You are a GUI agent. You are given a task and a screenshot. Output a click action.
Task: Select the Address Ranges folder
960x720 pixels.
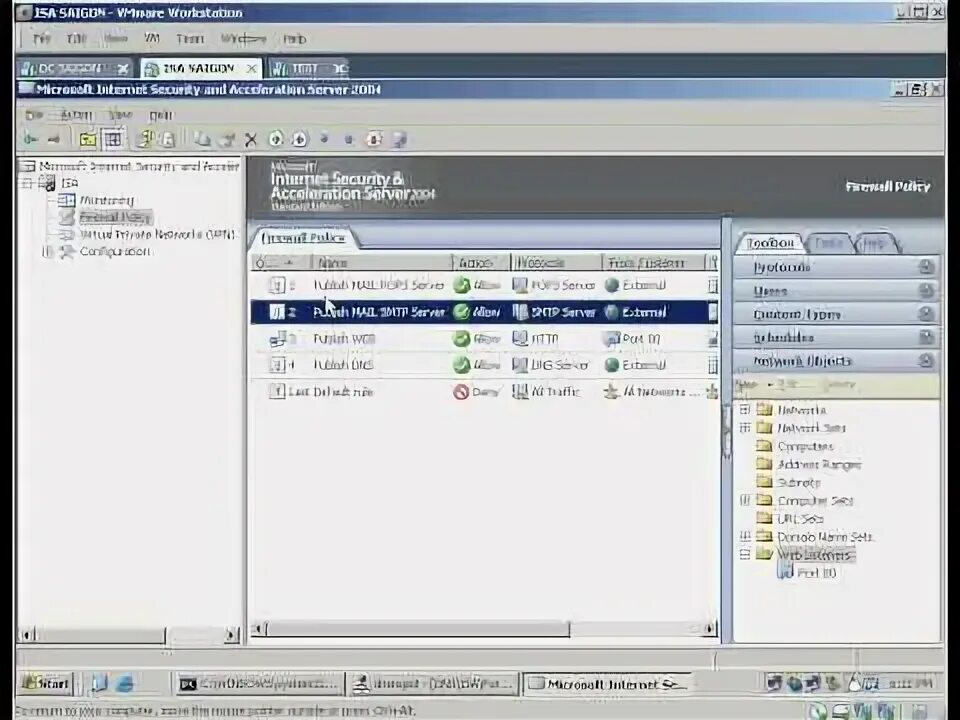click(x=819, y=464)
